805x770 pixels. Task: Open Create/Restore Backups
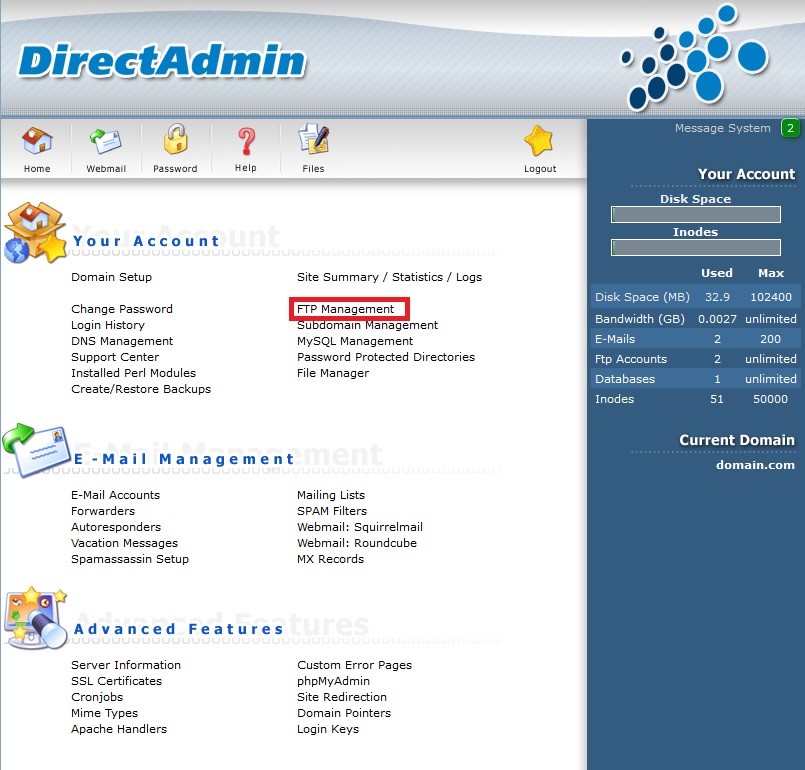[x=141, y=389]
